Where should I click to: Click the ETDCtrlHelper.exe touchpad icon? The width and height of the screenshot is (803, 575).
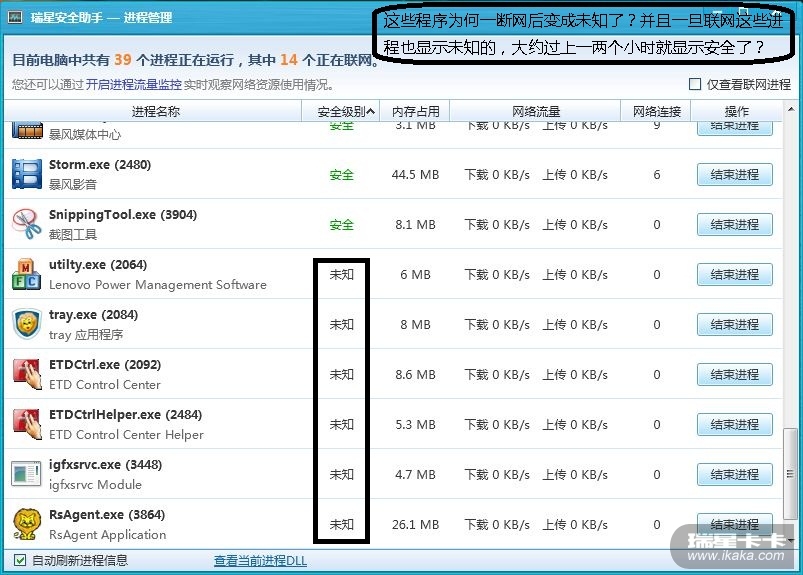click(x=27, y=424)
